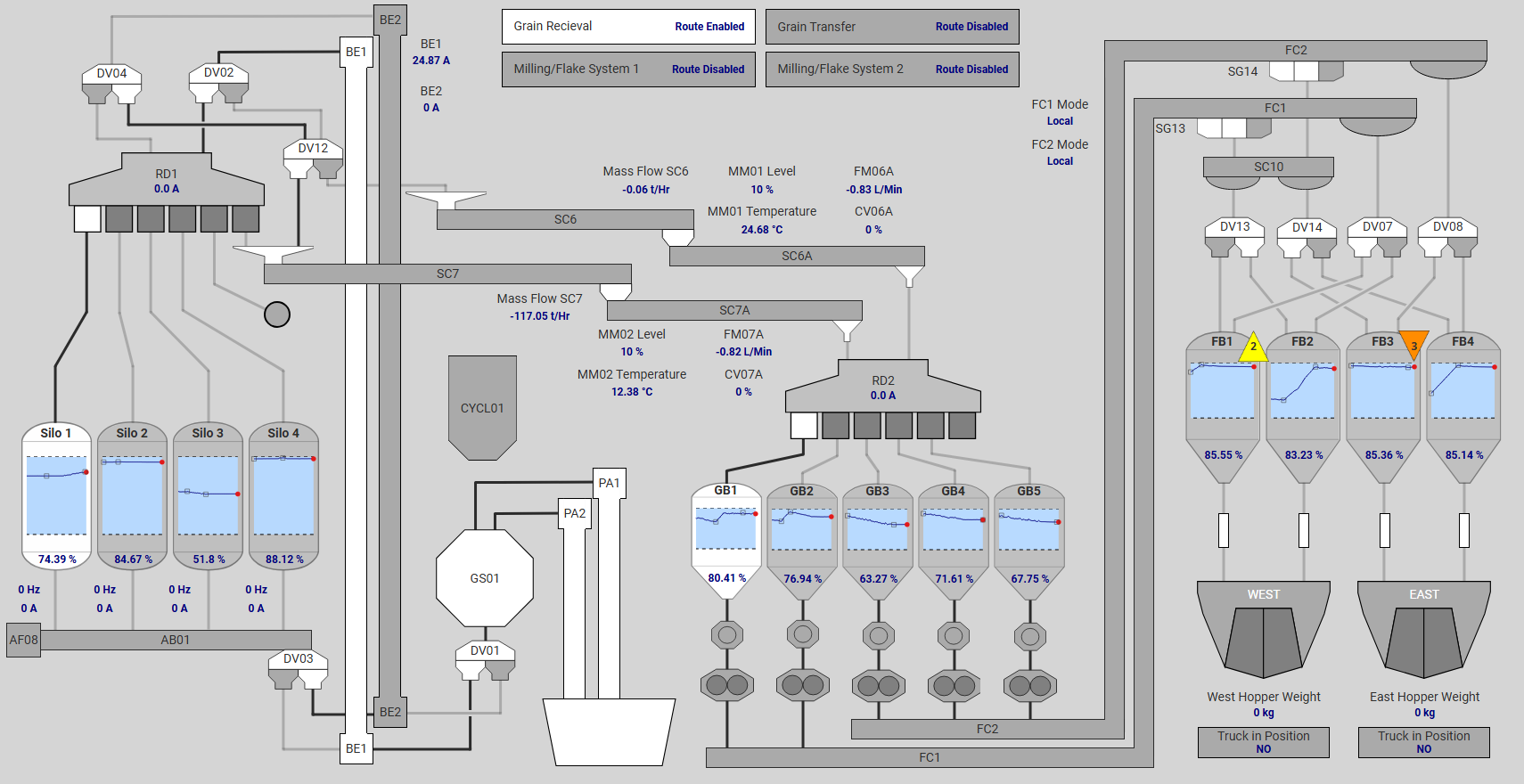The width and height of the screenshot is (1524, 784).
Task: Click the EAST hopper
Action: click(1424, 630)
